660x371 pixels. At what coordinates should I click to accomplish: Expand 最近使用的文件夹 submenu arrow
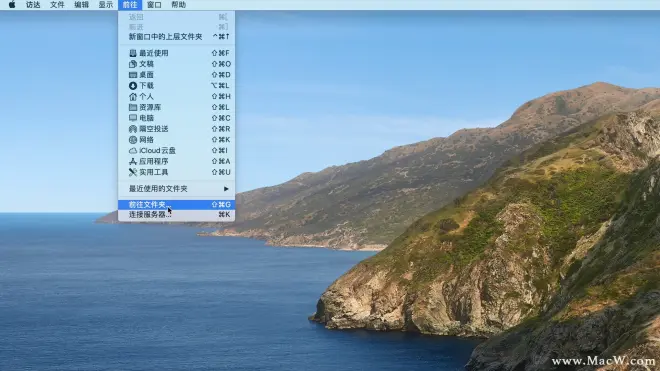click(226, 189)
